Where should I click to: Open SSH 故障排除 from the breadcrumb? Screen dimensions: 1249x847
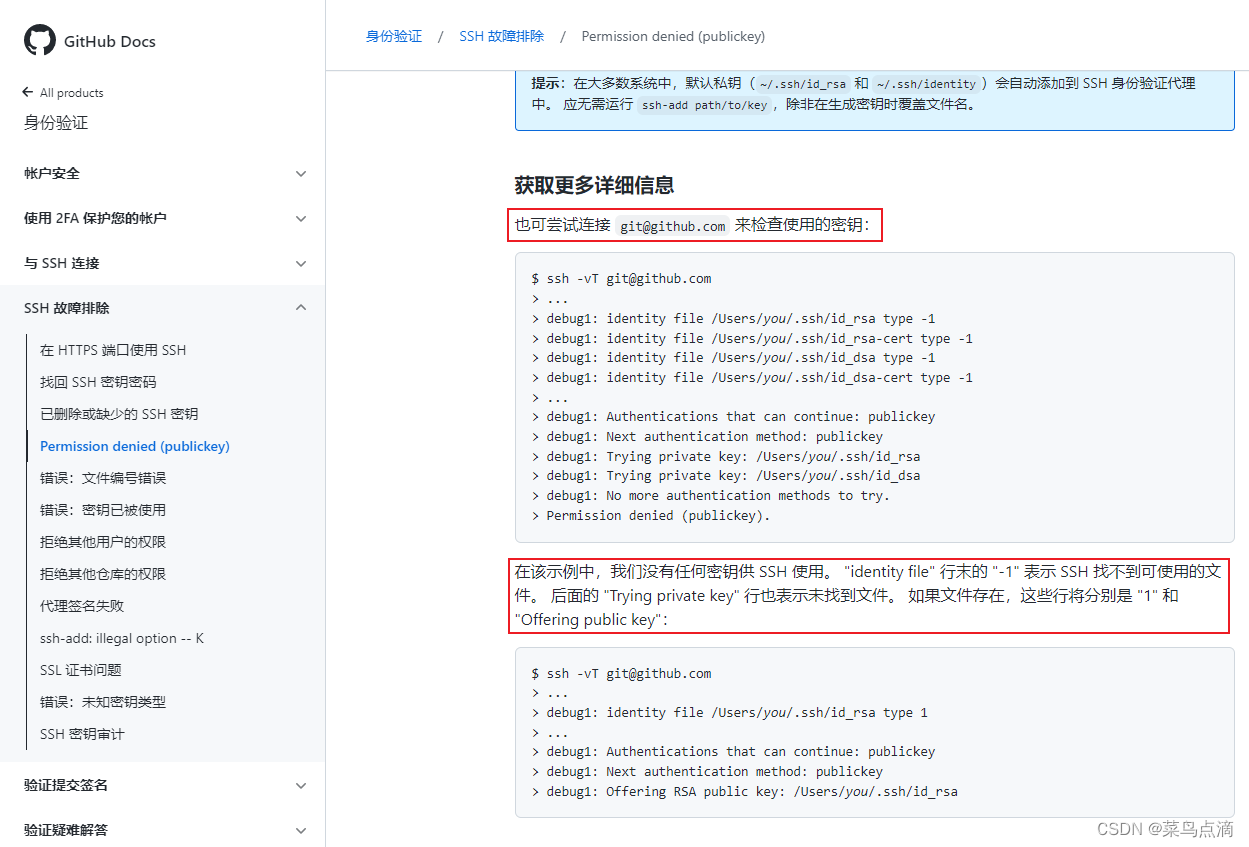click(x=500, y=35)
